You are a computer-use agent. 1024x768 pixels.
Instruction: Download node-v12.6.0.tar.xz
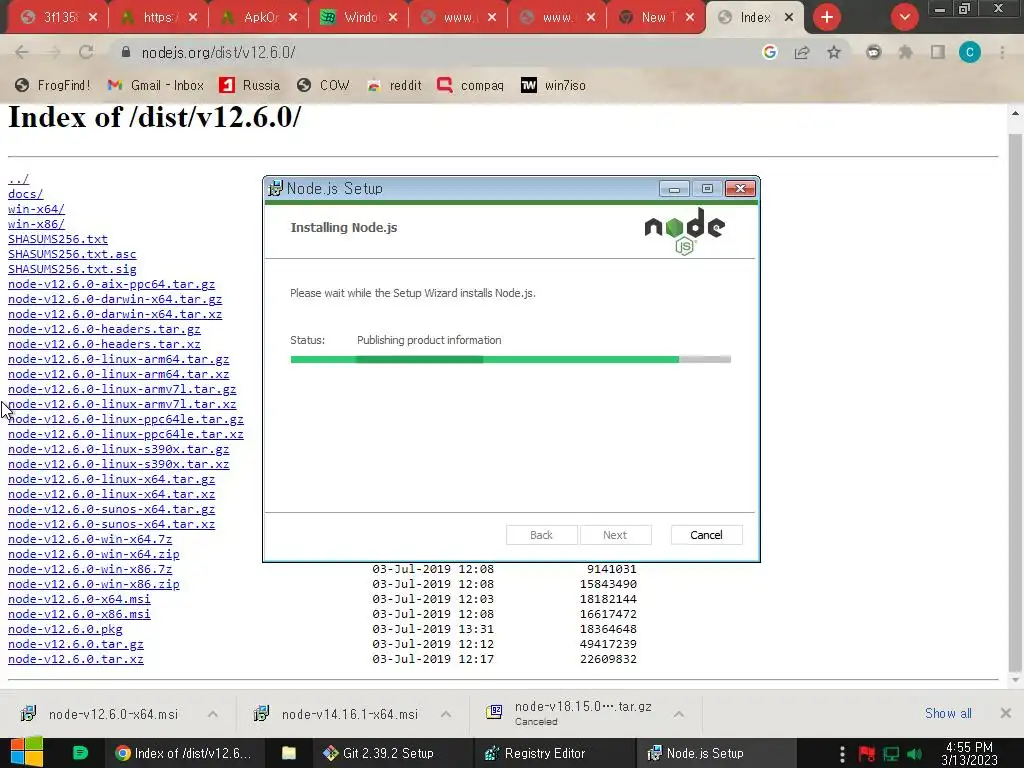click(x=76, y=660)
